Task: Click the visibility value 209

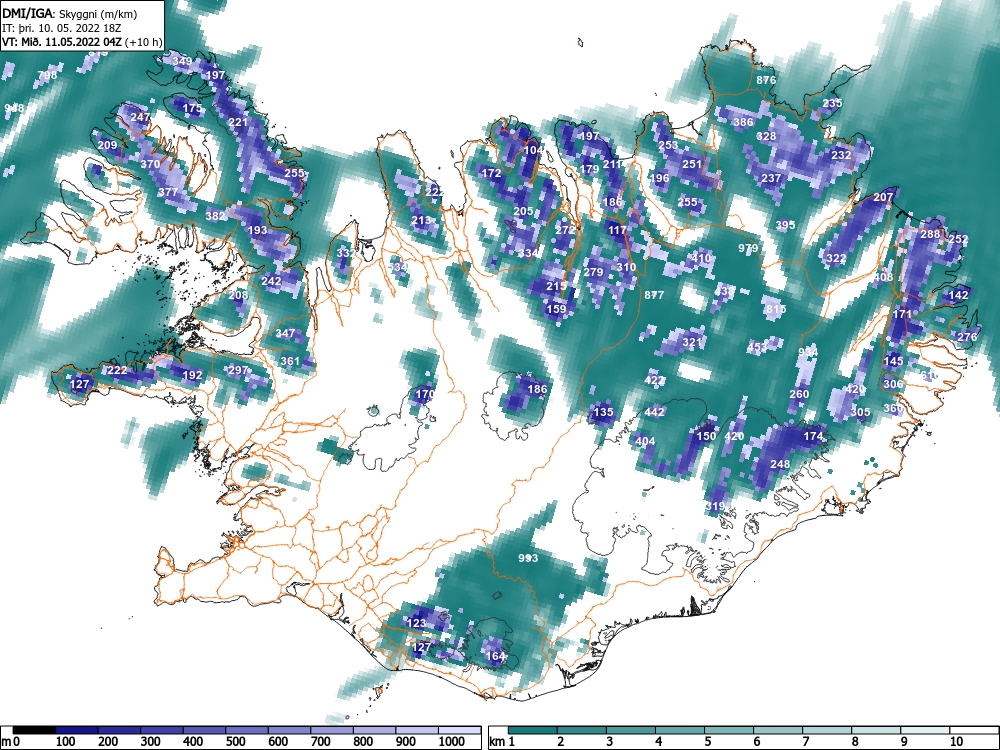Action: 107,145
